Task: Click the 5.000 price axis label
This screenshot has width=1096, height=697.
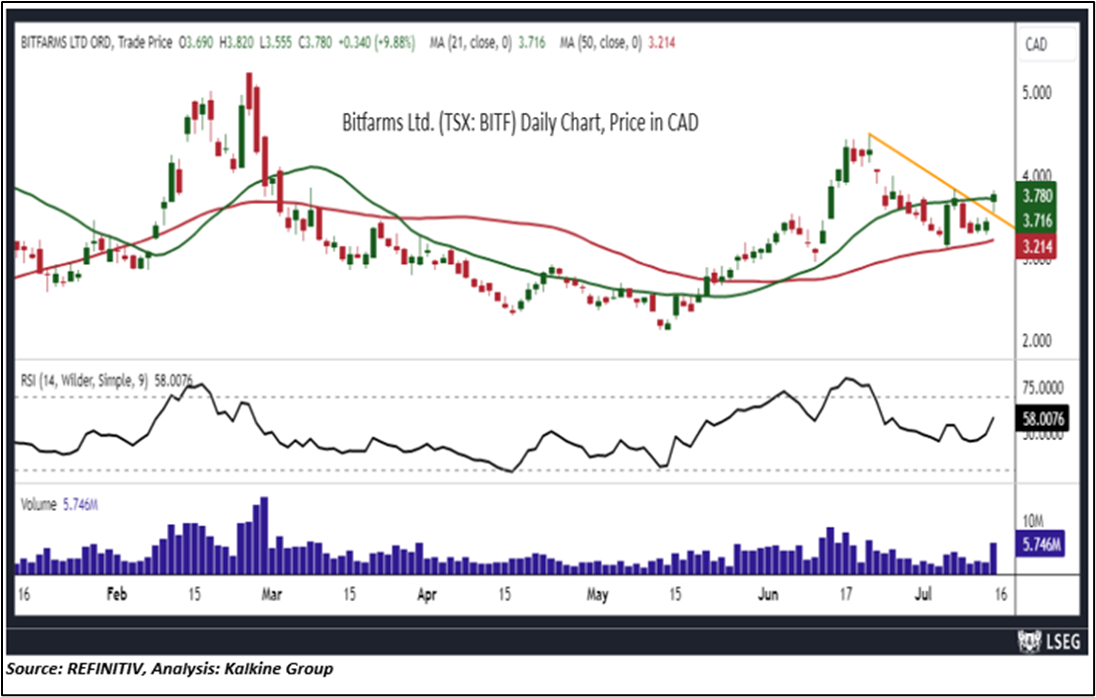Action: [x=1037, y=93]
